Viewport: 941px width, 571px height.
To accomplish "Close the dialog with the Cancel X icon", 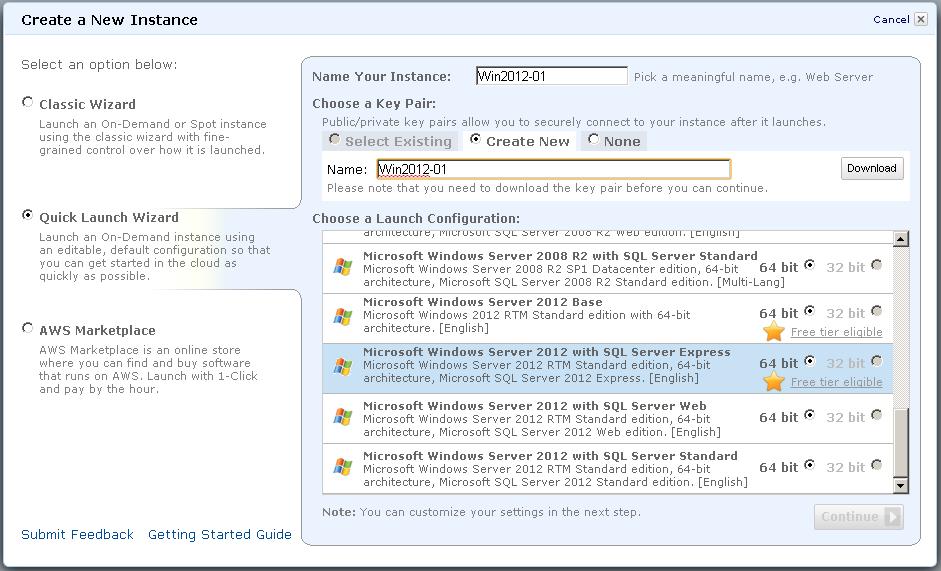I will (x=920, y=19).
